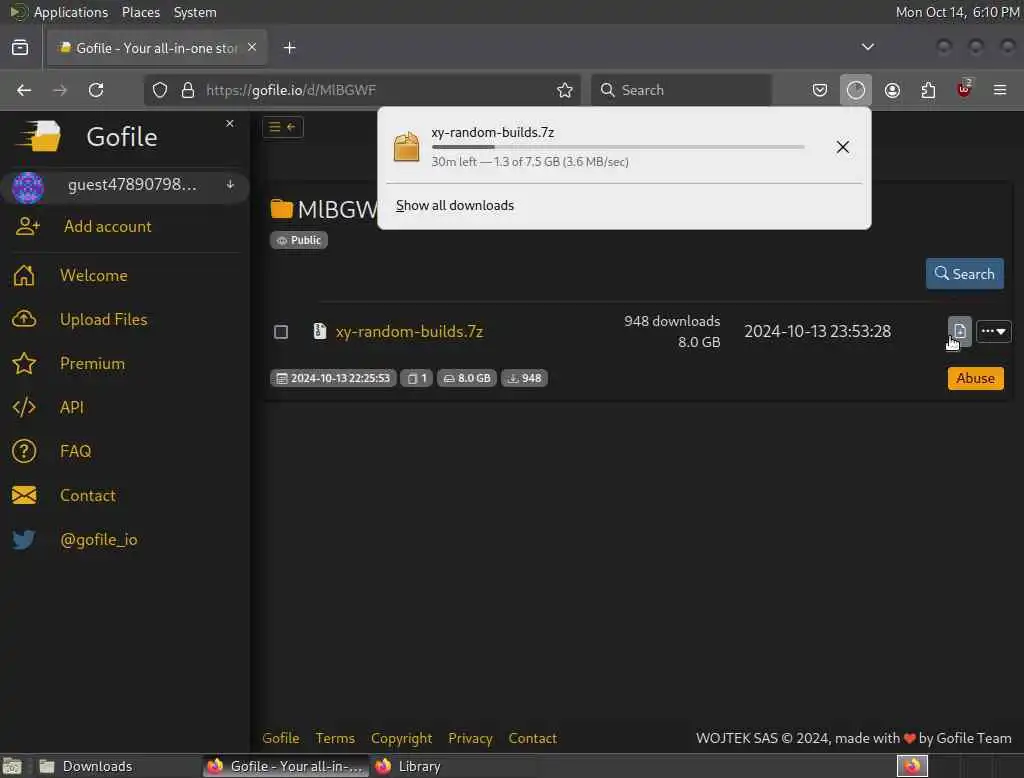Open the Firefox downloads panel button
Image resolution: width=1024 pixels, height=778 pixels.
tap(856, 90)
